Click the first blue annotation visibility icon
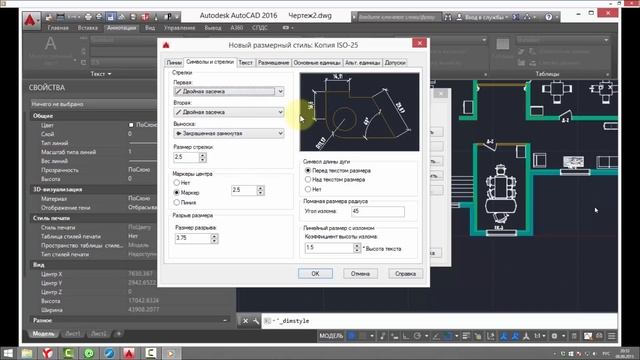Viewport: 640px width, 360px height. pyautogui.click(x=504, y=336)
